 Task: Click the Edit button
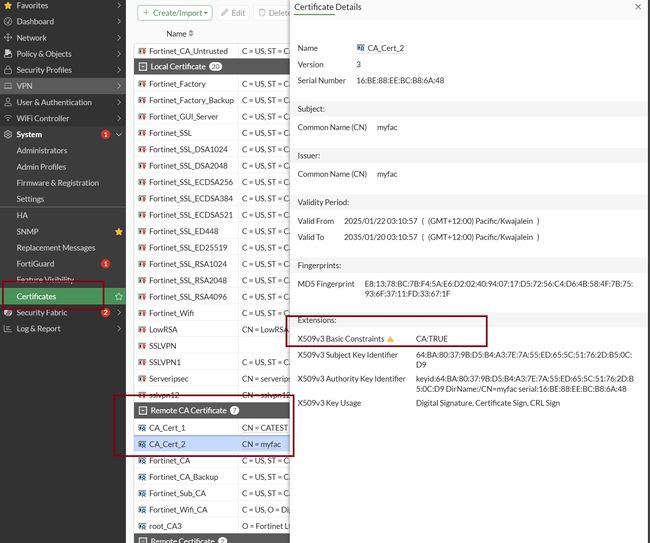233,13
